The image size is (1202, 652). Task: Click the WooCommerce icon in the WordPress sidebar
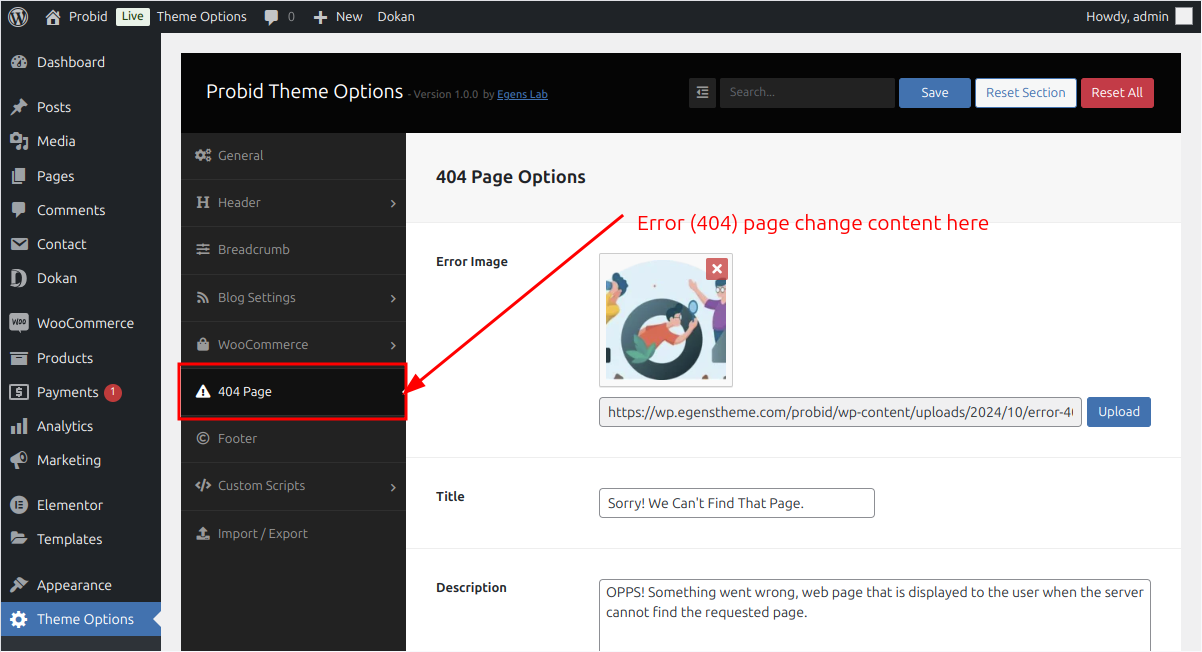(x=19, y=323)
